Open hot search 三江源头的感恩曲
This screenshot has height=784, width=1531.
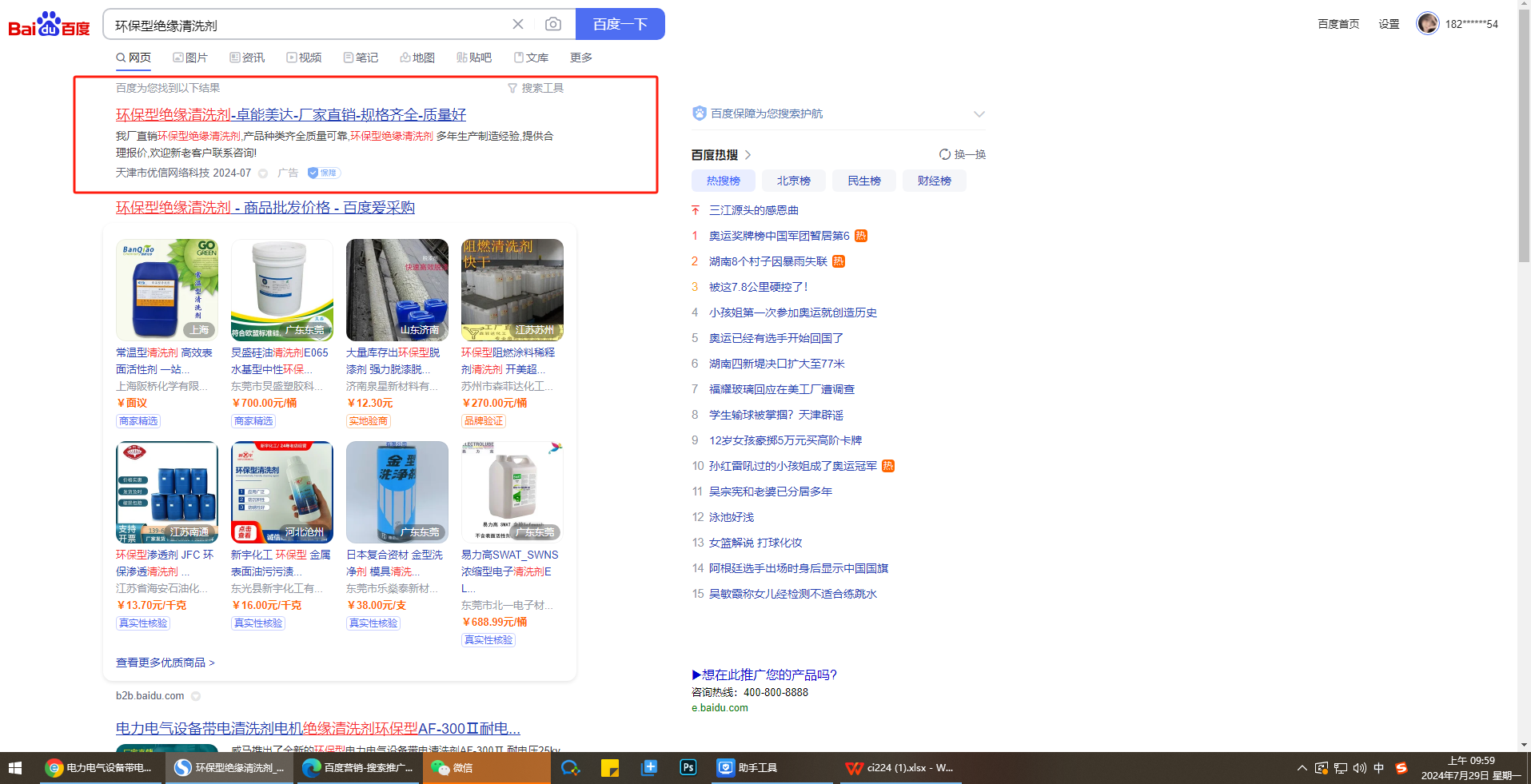[x=754, y=210]
